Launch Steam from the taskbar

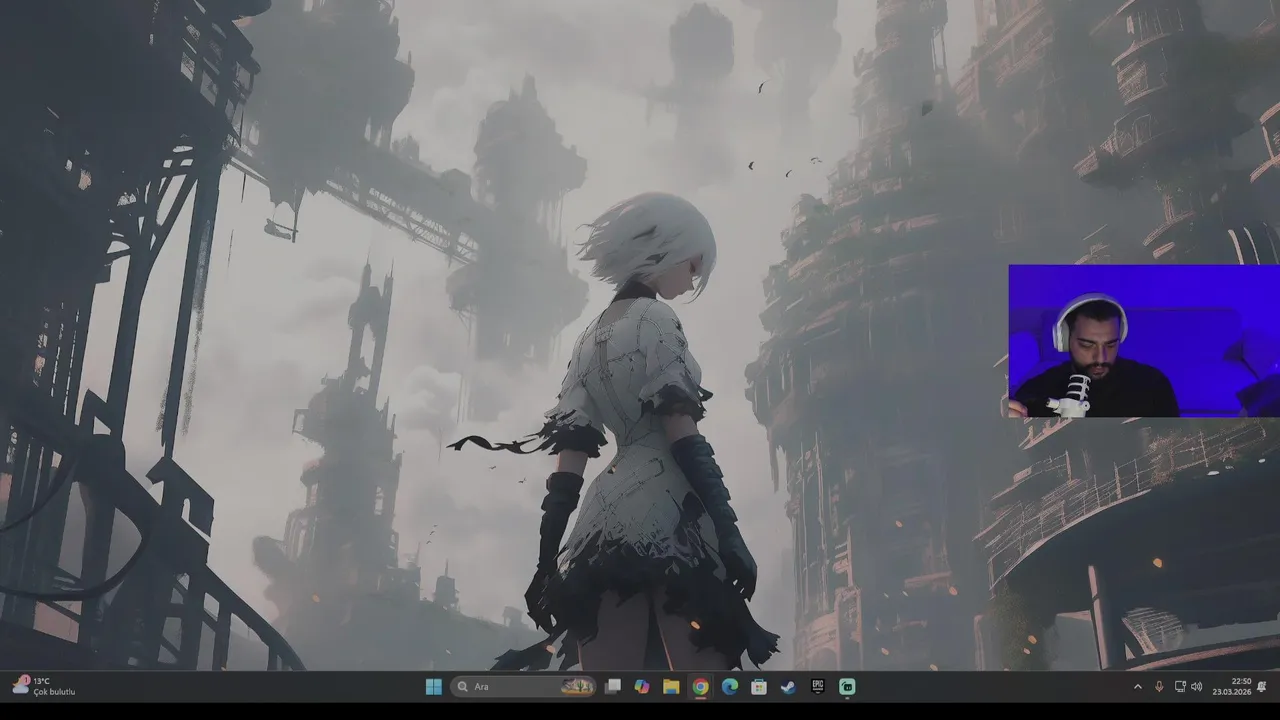(x=788, y=686)
